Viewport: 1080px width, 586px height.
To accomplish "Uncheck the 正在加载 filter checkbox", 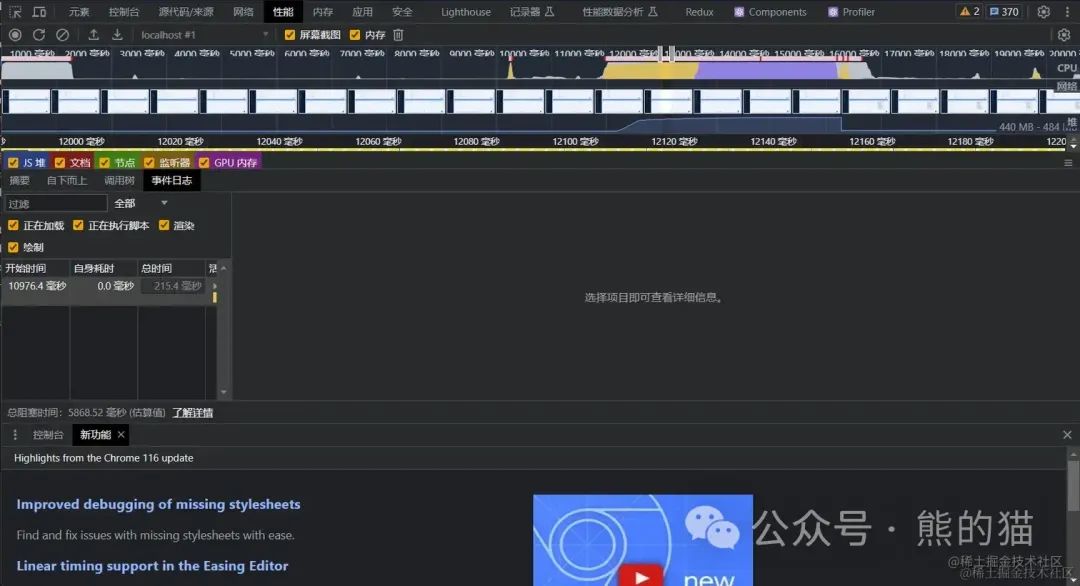I will (x=13, y=225).
